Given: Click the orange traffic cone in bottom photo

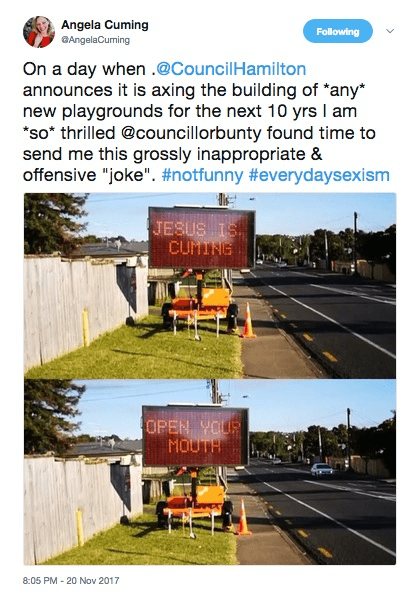Looking at the screenshot, I should click(243, 517).
